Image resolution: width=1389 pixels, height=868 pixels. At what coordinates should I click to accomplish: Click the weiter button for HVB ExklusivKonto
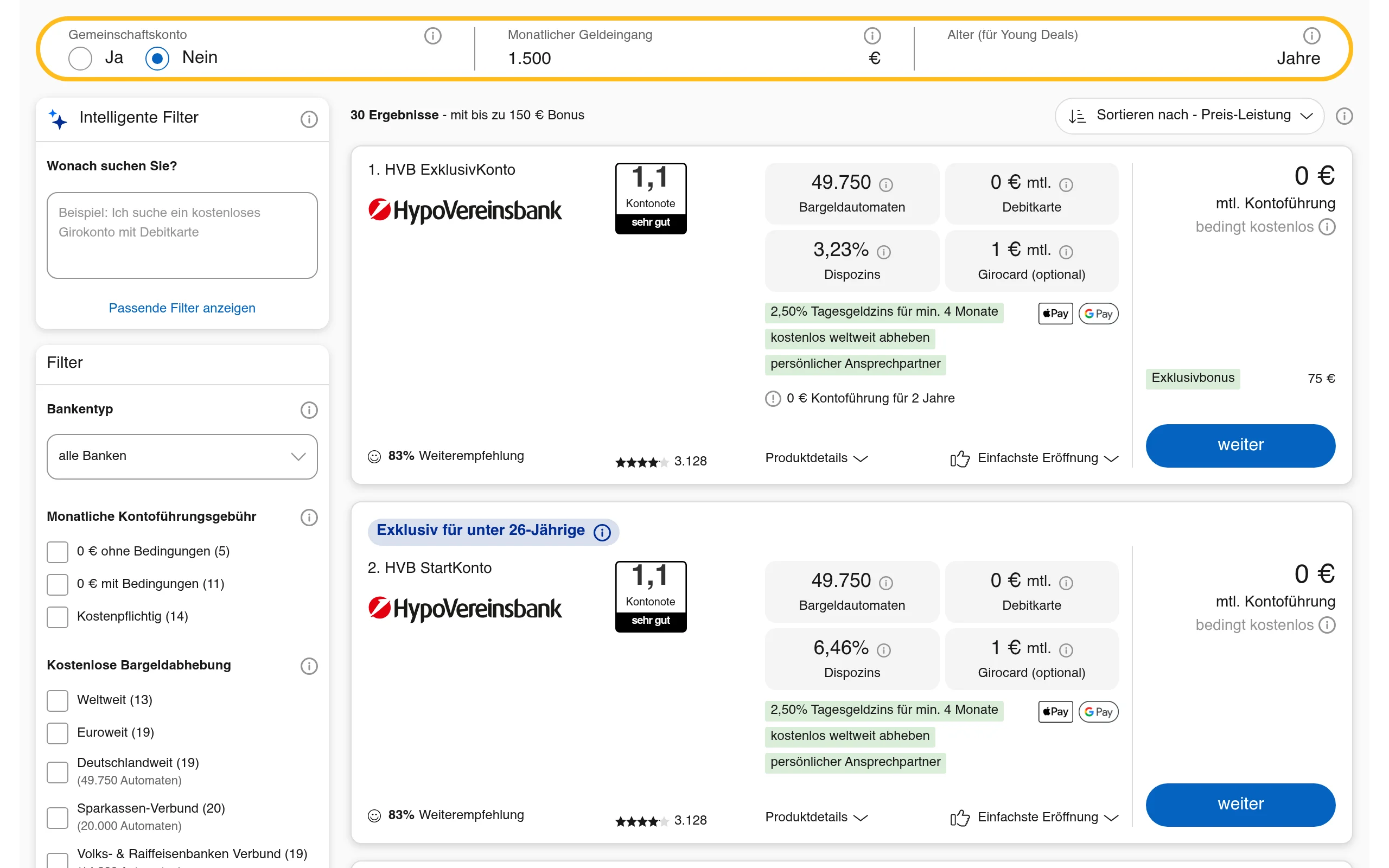coord(1240,445)
